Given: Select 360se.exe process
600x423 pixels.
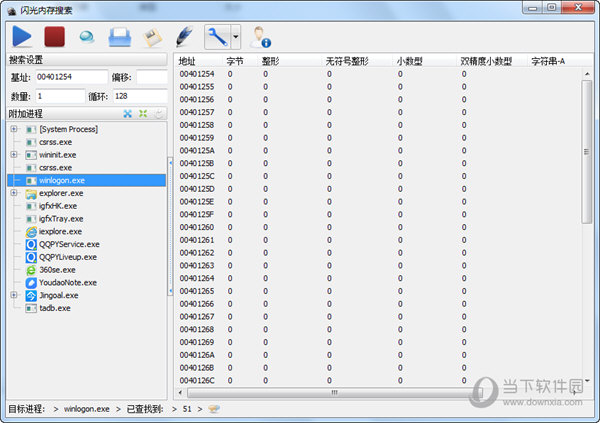Looking at the screenshot, I should 57,270.
